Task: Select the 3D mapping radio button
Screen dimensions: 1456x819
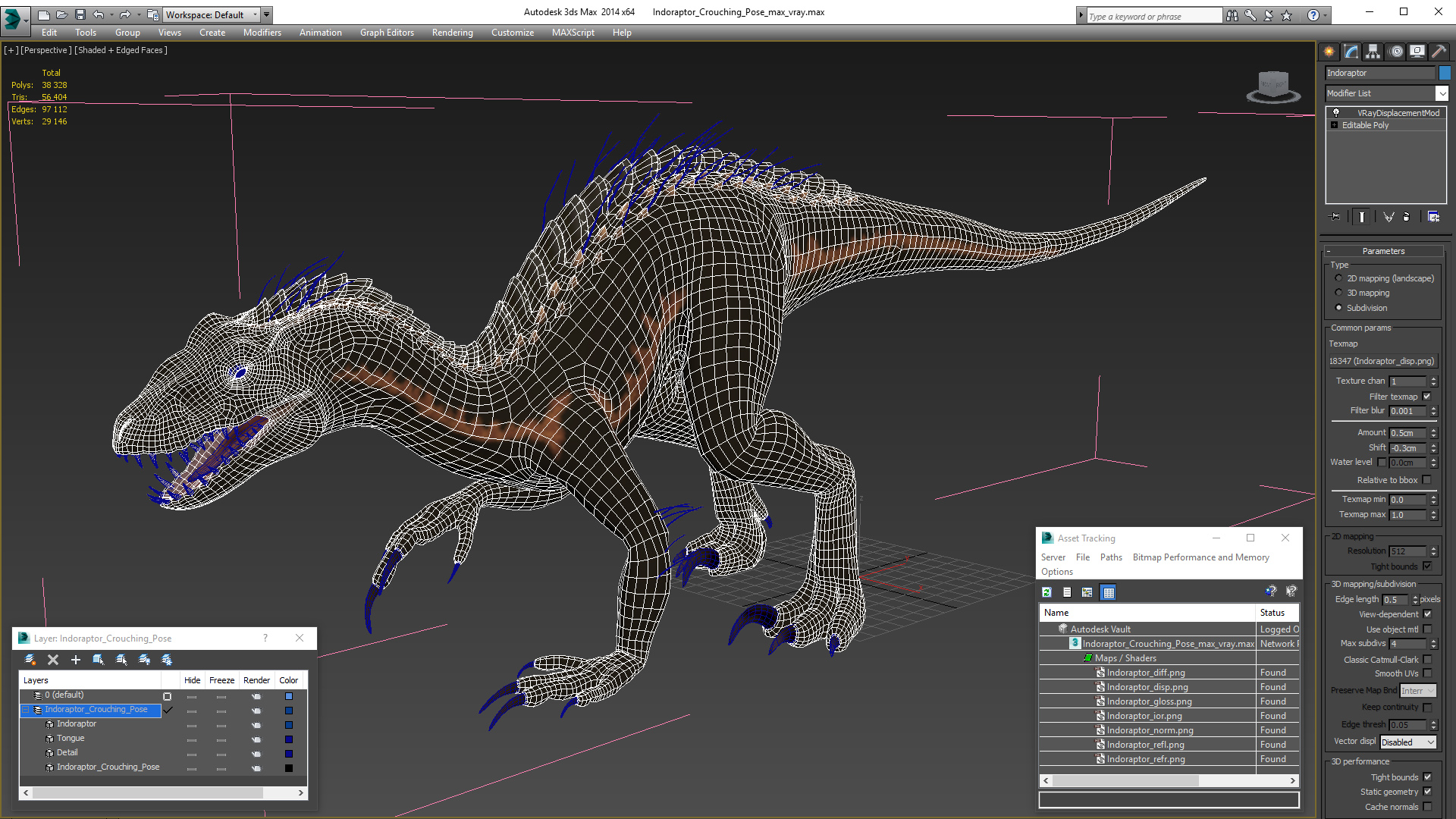Action: click(1338, 293)
